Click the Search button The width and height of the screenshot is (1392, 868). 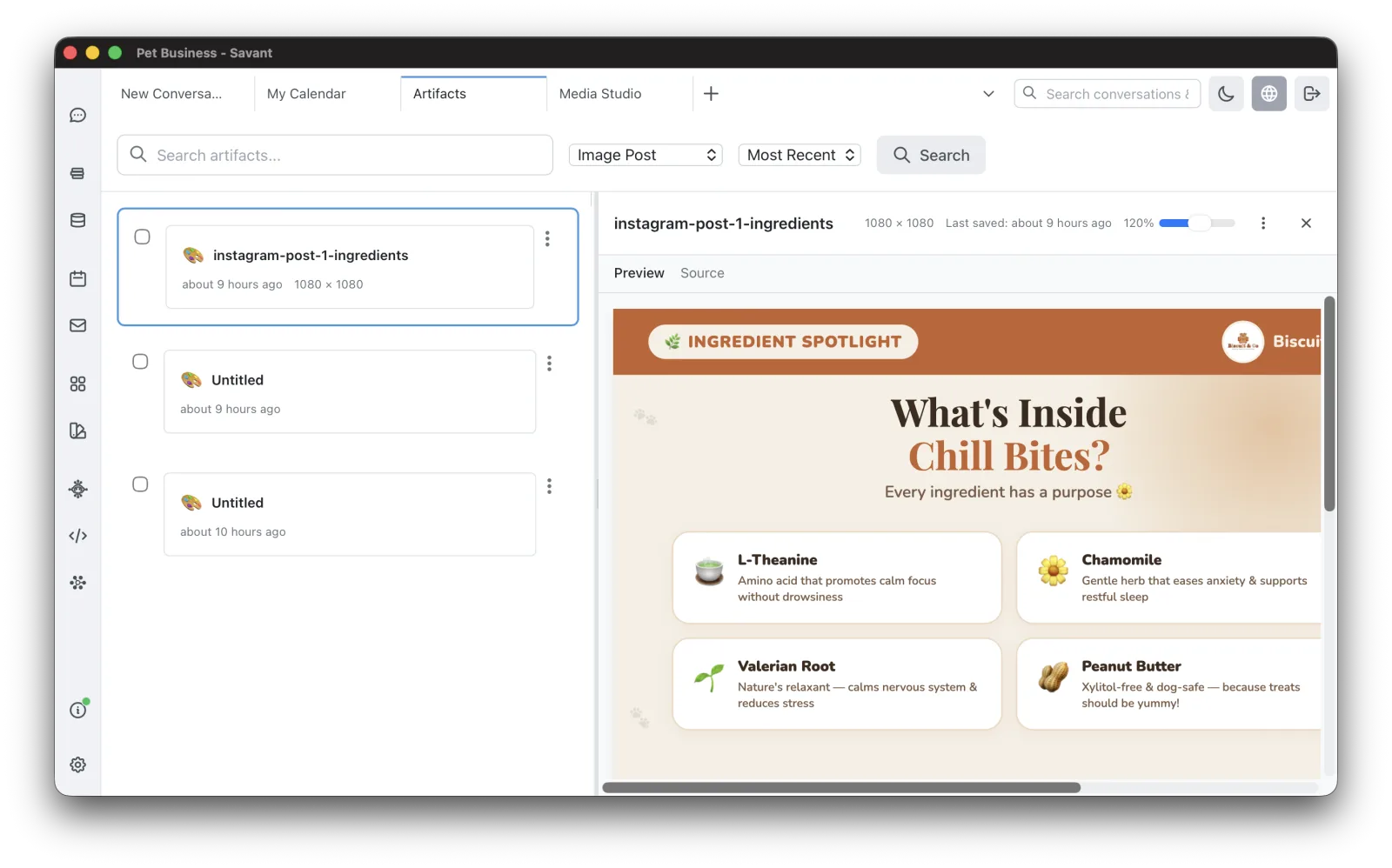tap(931, 155)
